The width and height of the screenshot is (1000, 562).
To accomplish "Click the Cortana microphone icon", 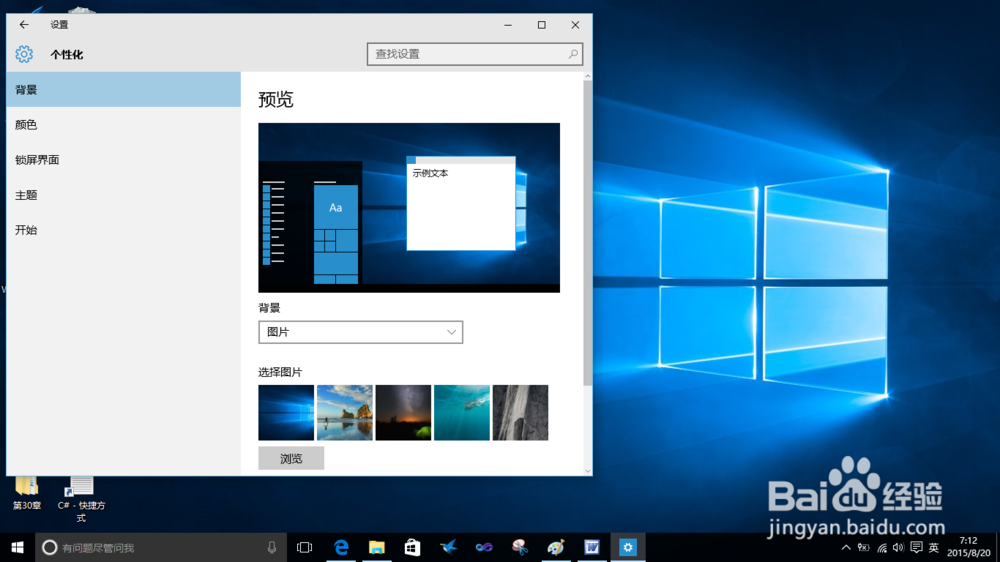I will coord(272,547).
